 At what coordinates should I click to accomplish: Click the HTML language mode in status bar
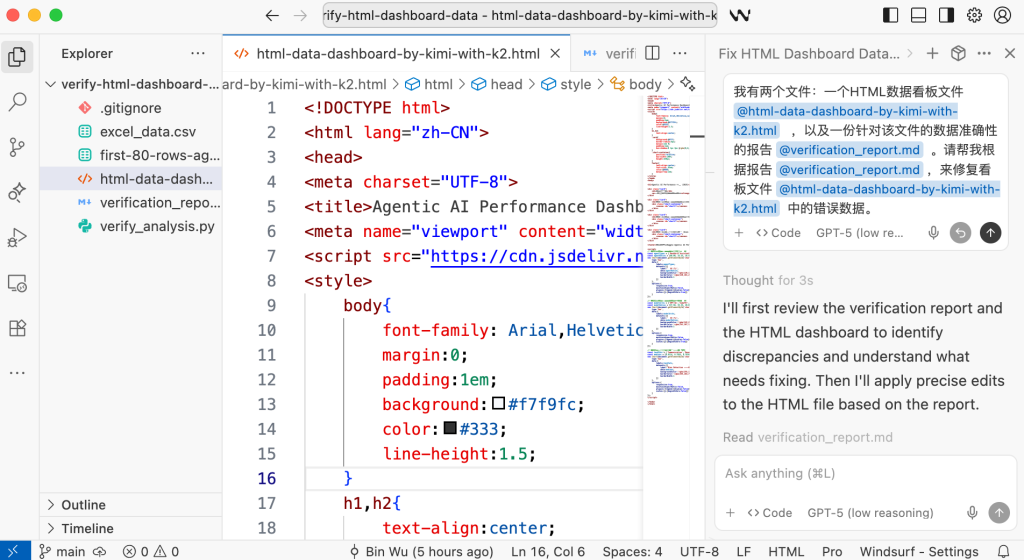click(x=786, y=551)
